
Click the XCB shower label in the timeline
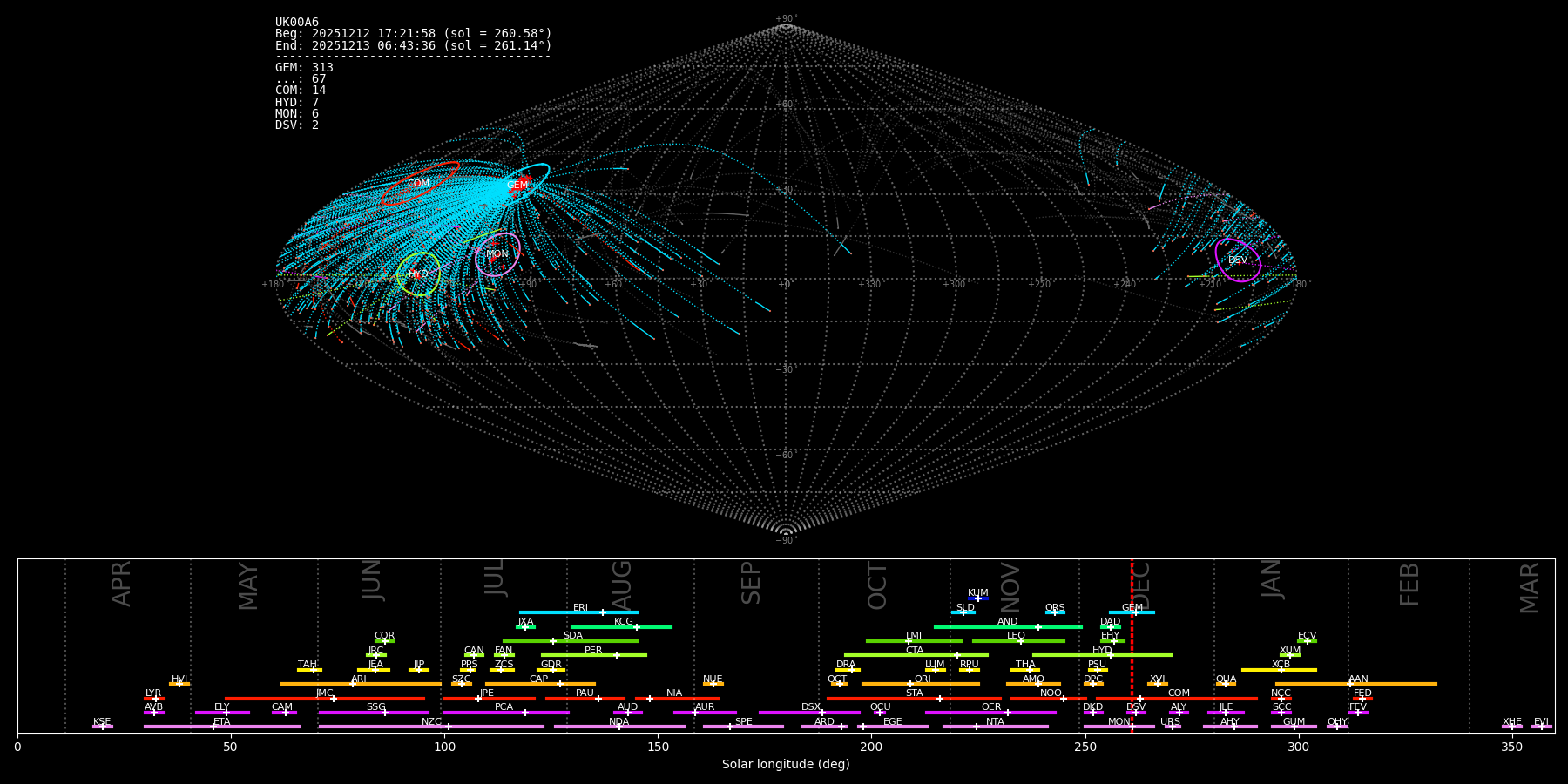click(x=1281, y=665)
